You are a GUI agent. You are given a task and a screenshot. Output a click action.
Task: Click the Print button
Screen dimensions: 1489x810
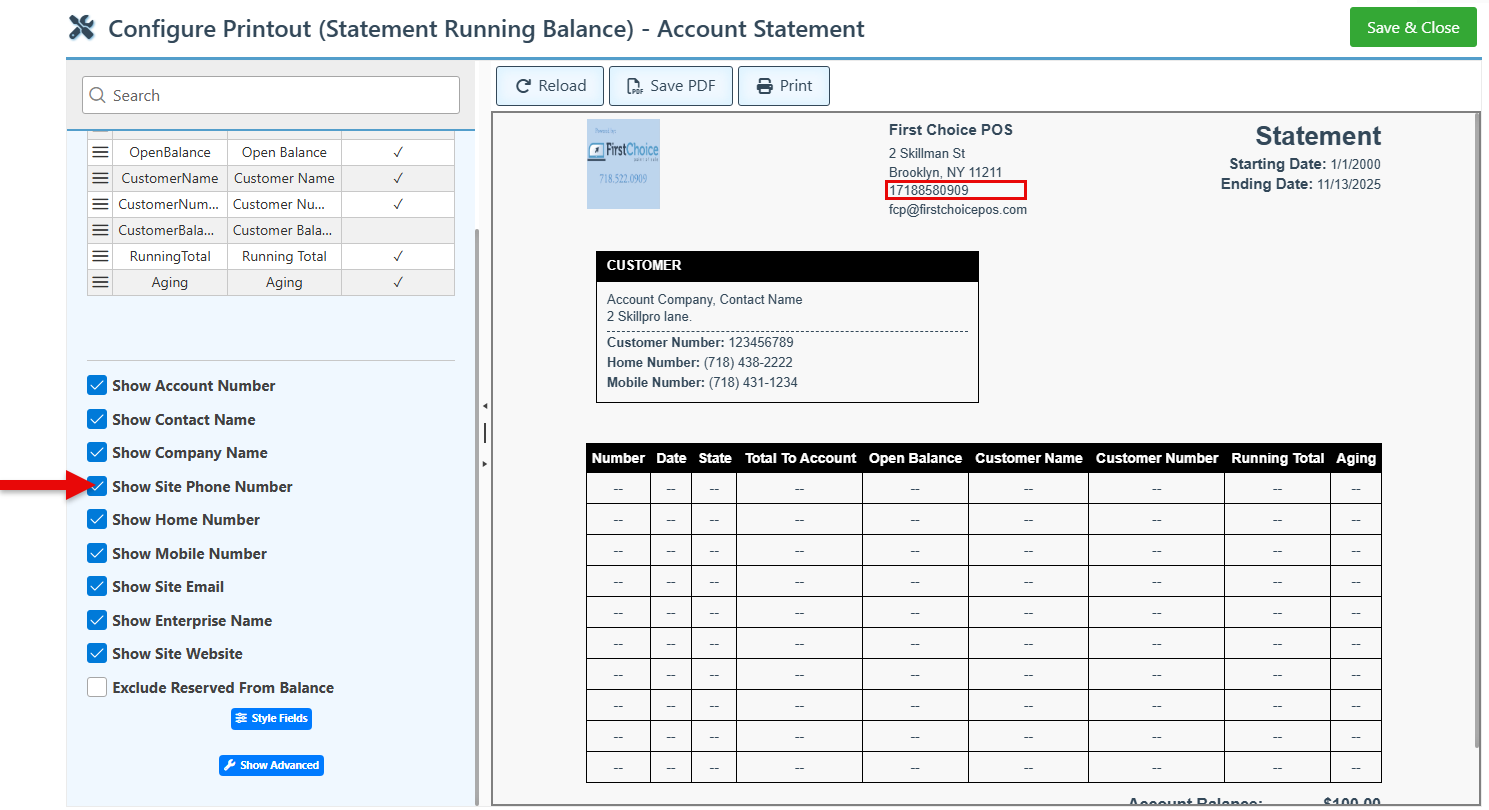click(783, 86)
